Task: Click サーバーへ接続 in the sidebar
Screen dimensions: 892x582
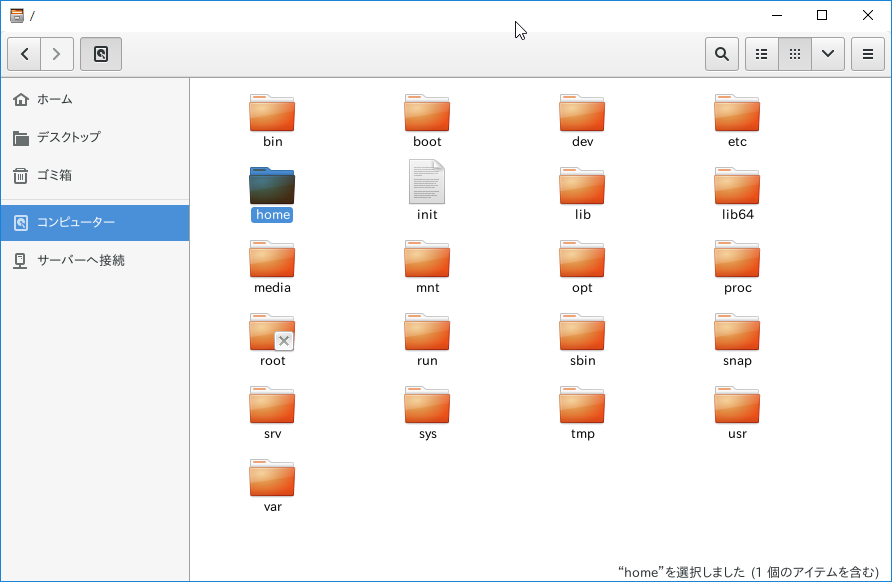Action: tap(95, 261)
